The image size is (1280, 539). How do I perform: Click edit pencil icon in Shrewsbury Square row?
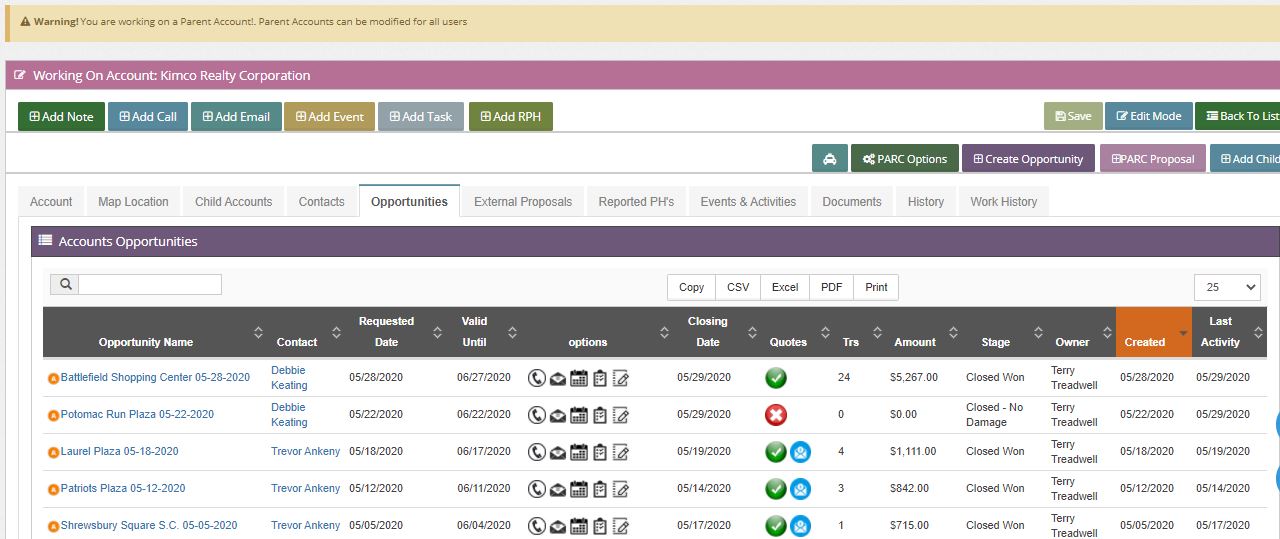click(x=621, y=526)
